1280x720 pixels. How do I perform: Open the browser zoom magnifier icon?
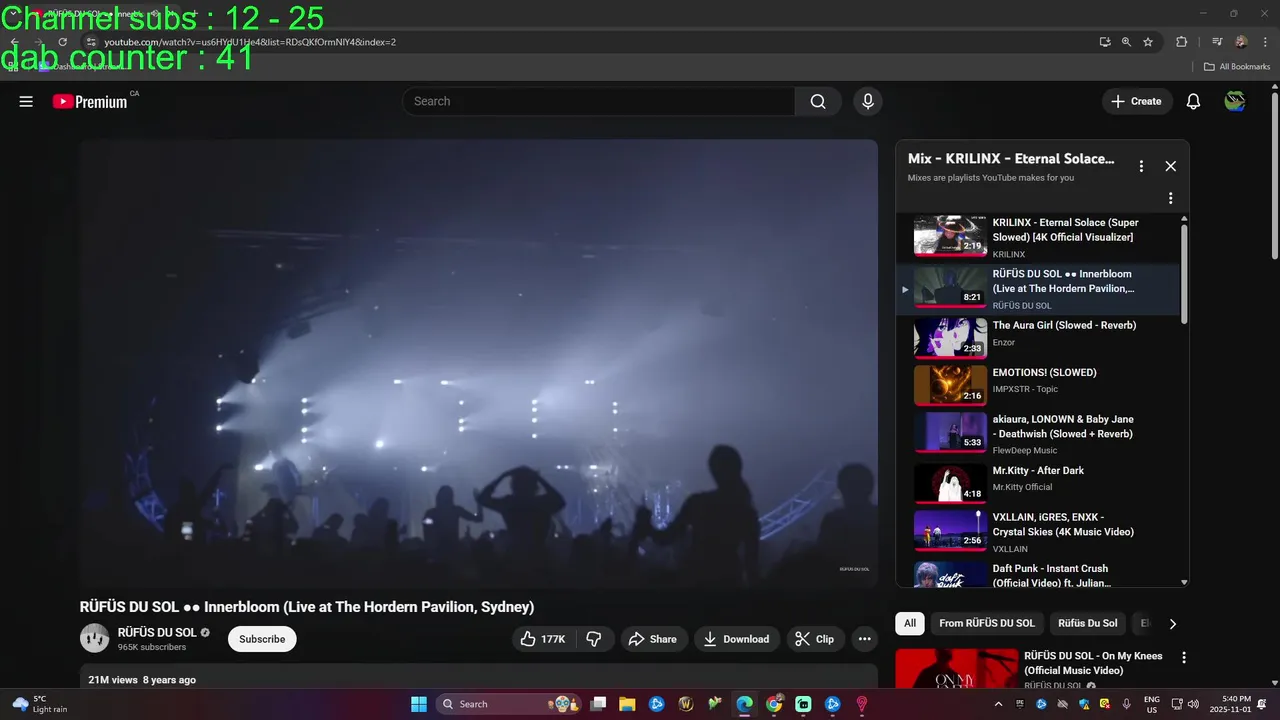point(1126,42)
